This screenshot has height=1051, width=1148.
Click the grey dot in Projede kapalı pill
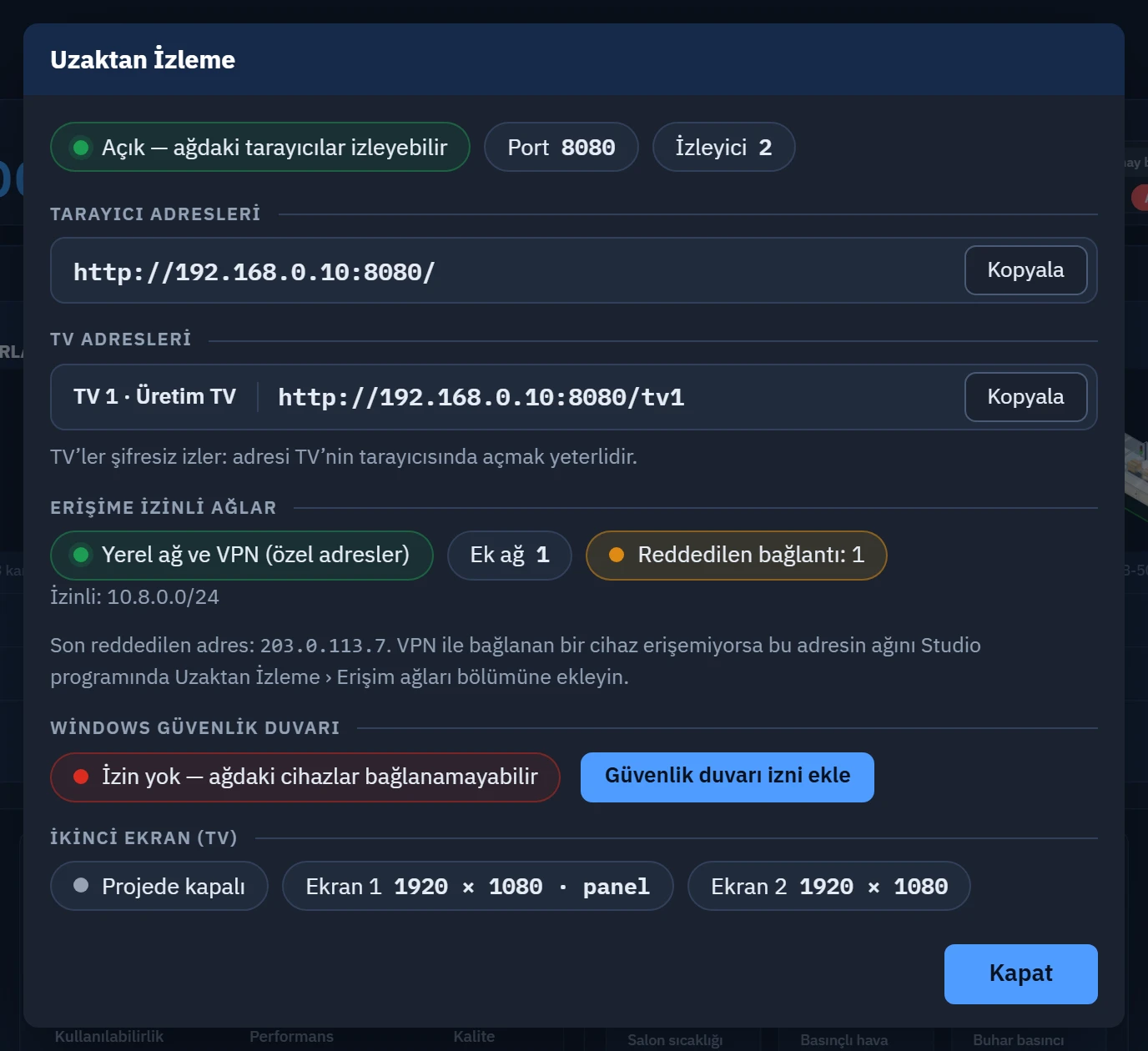[x=81, y=885]
